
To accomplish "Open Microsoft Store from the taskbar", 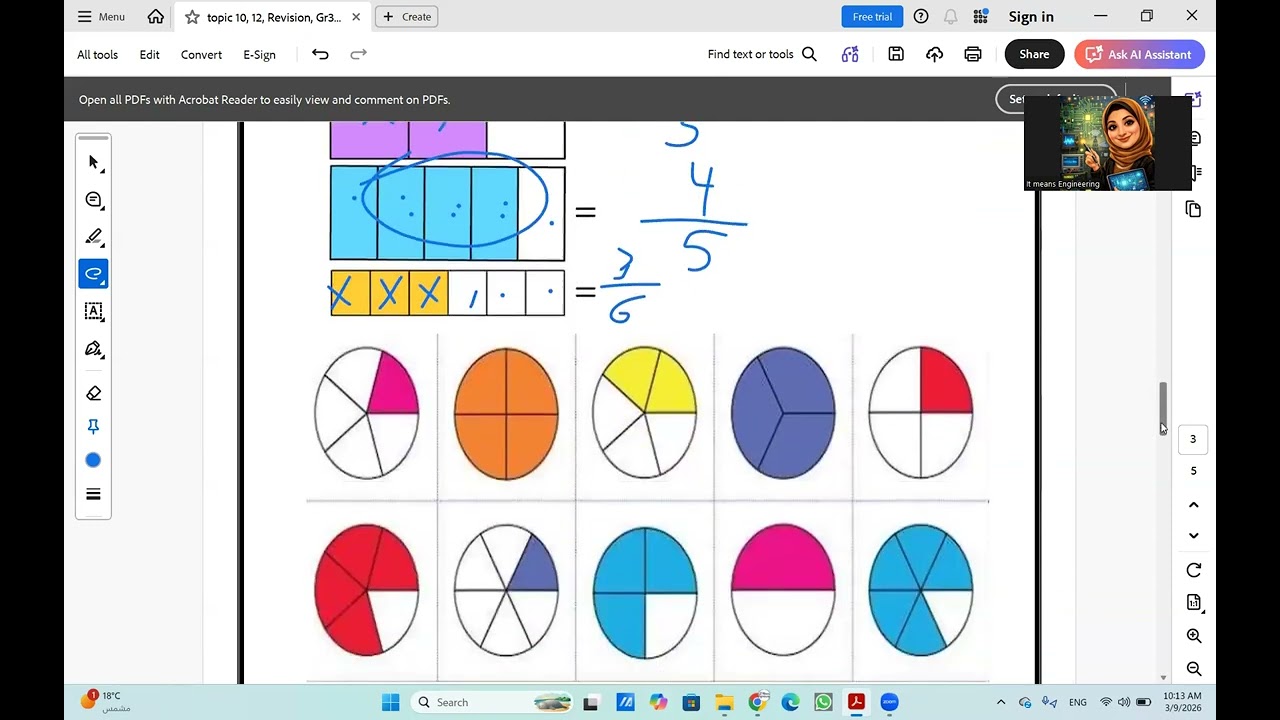I will (x=691, y=702).
